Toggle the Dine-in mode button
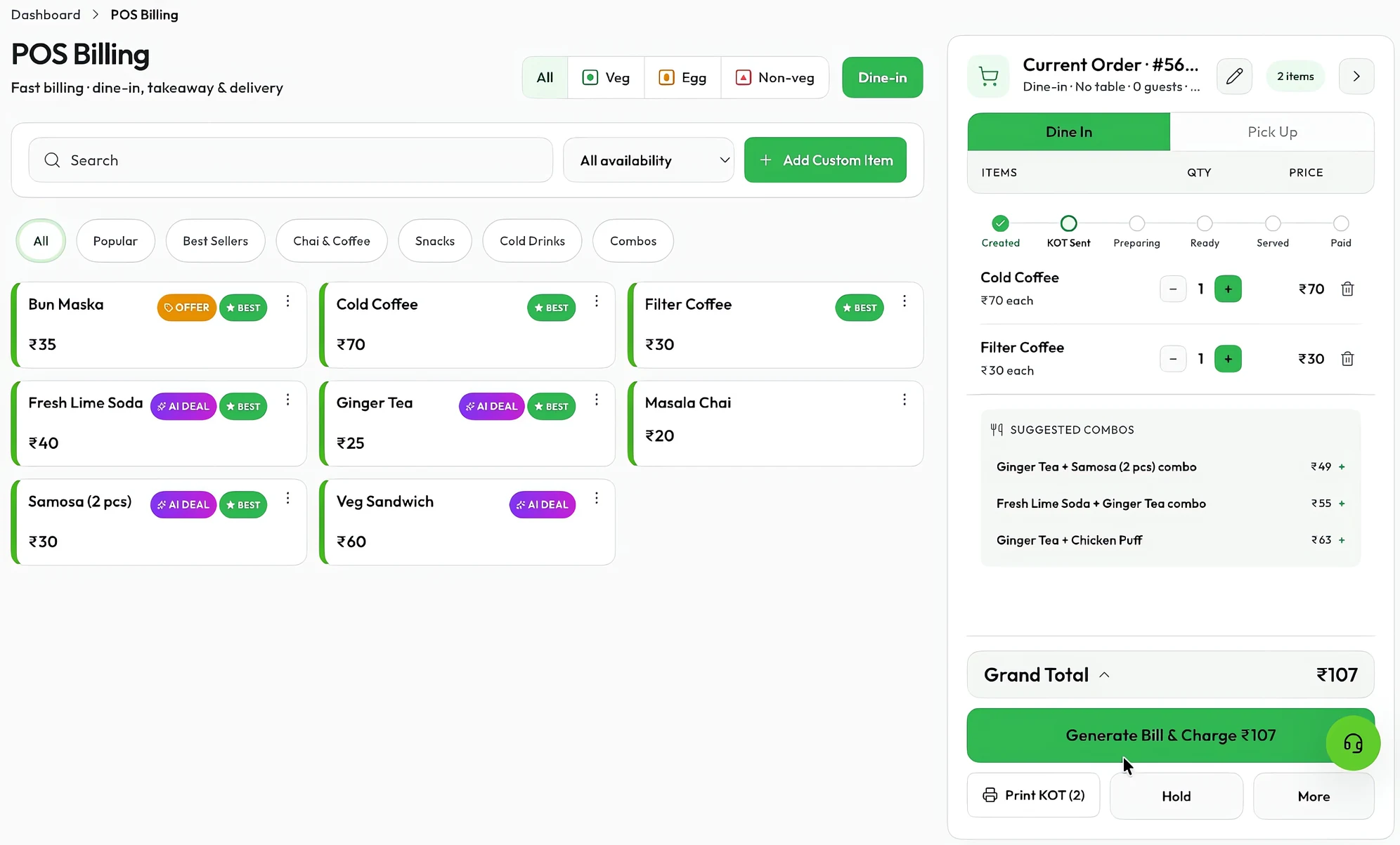1400x845 pixels. pos(882,77)
